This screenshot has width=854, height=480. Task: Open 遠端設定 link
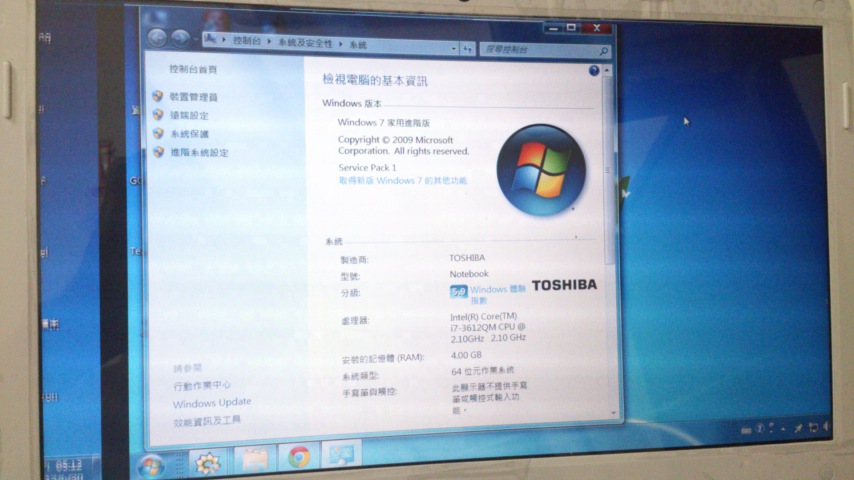point(189,116)
